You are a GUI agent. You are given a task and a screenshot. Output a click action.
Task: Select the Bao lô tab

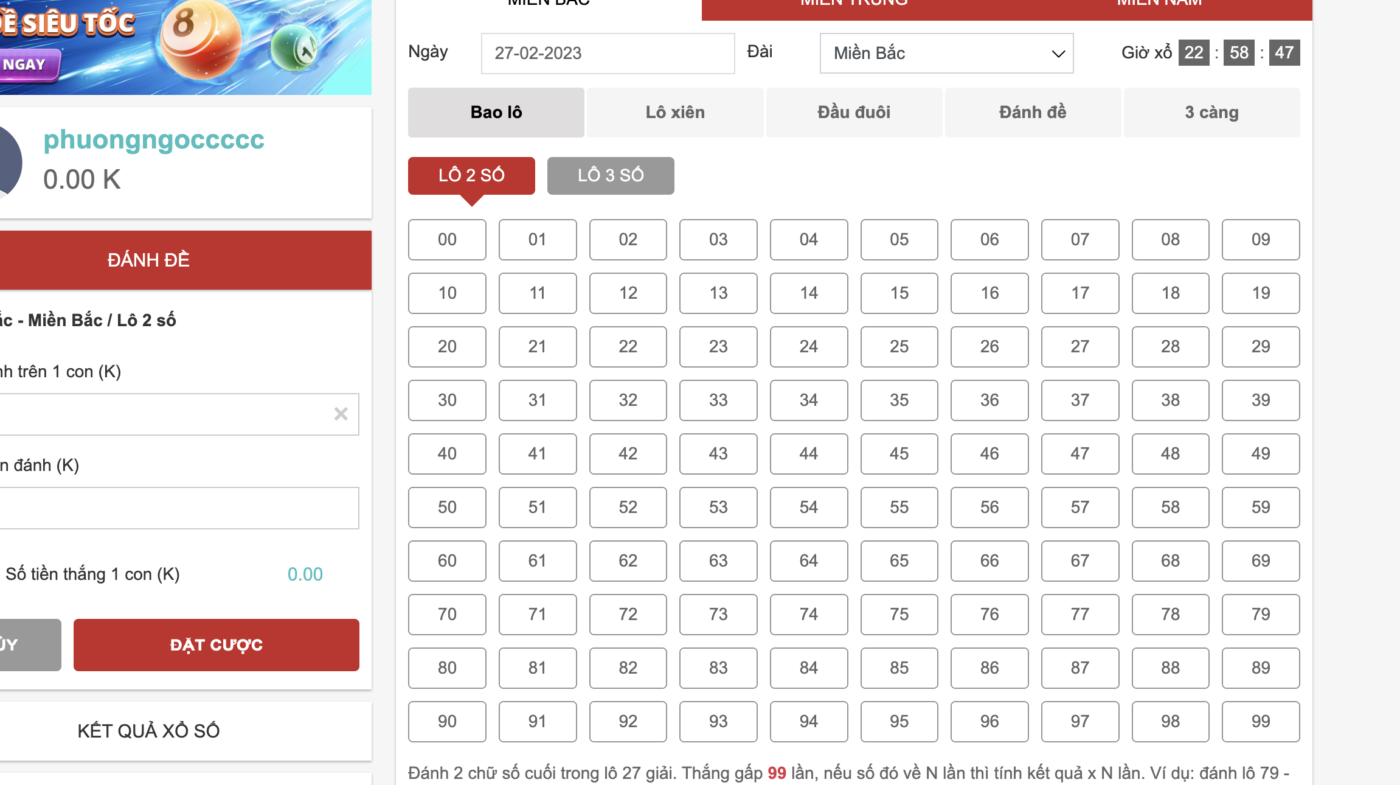pos(496,113)
